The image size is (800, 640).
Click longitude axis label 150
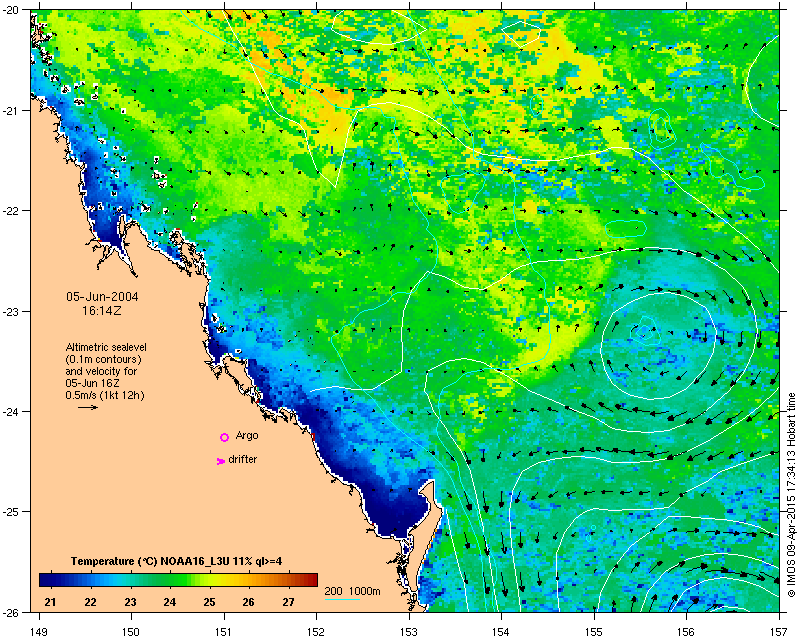coord(131,632)
